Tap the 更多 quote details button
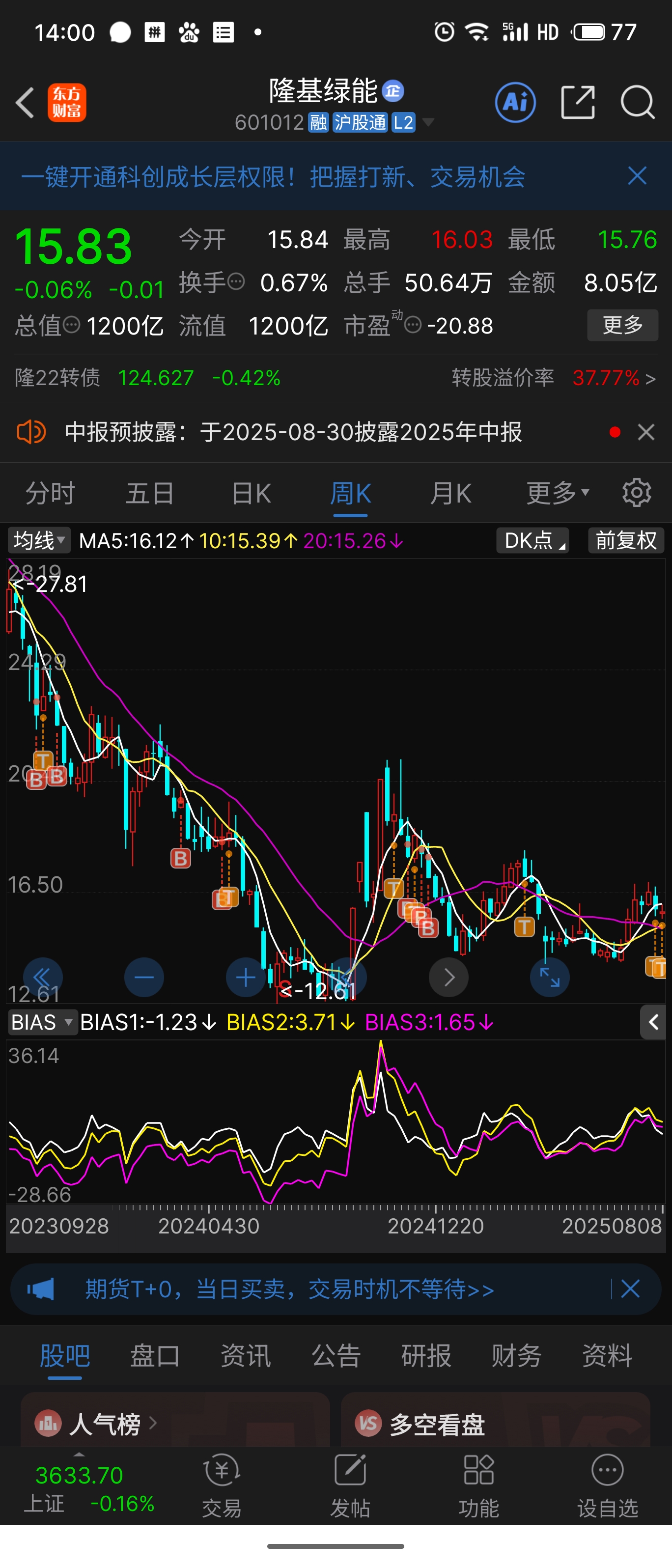 pyautogui.click(x=622, y=325)
